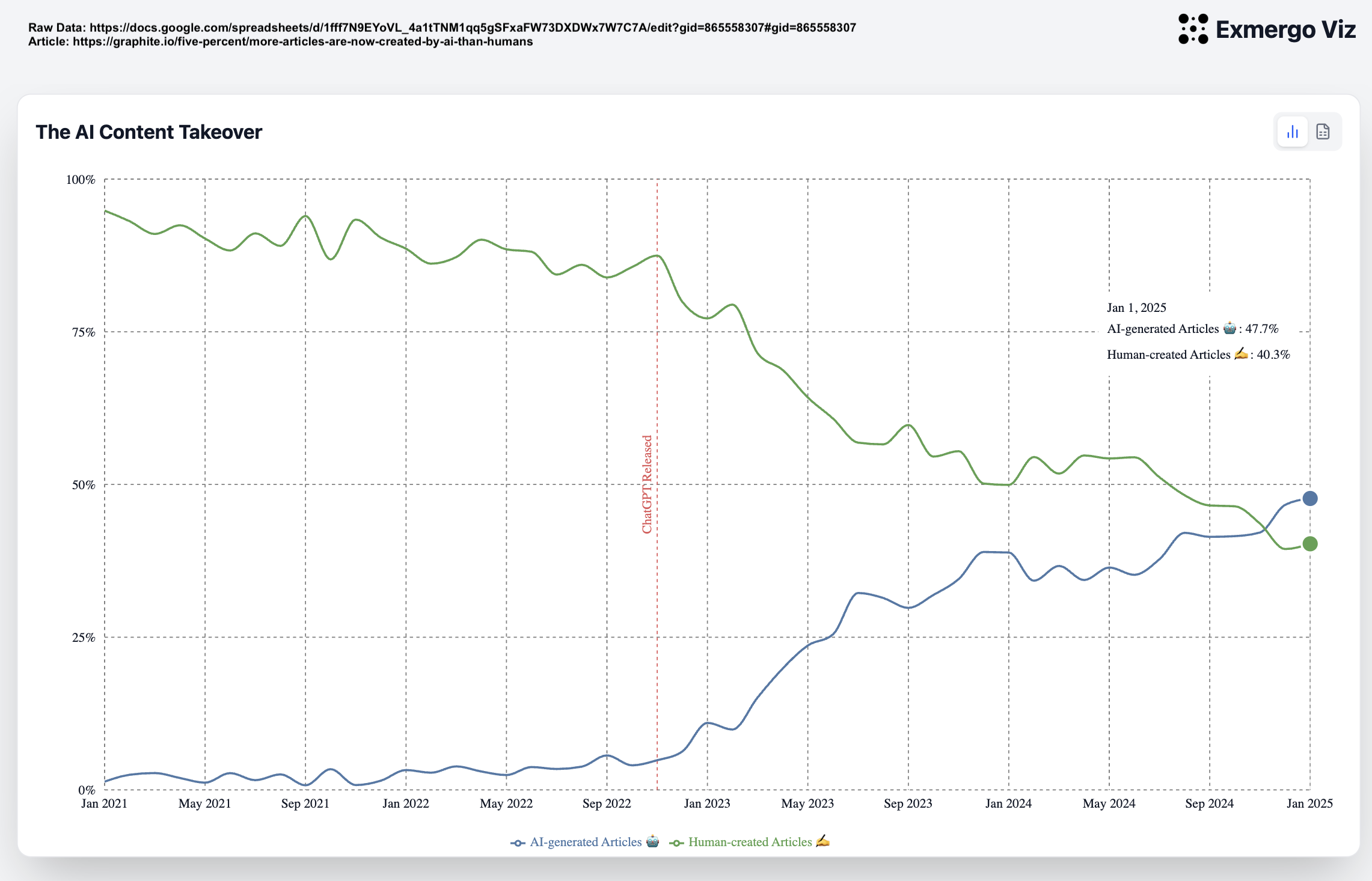Open the graphite.io article link
1372x881 pixels.
pyautogui.click(x=302, y=42)
